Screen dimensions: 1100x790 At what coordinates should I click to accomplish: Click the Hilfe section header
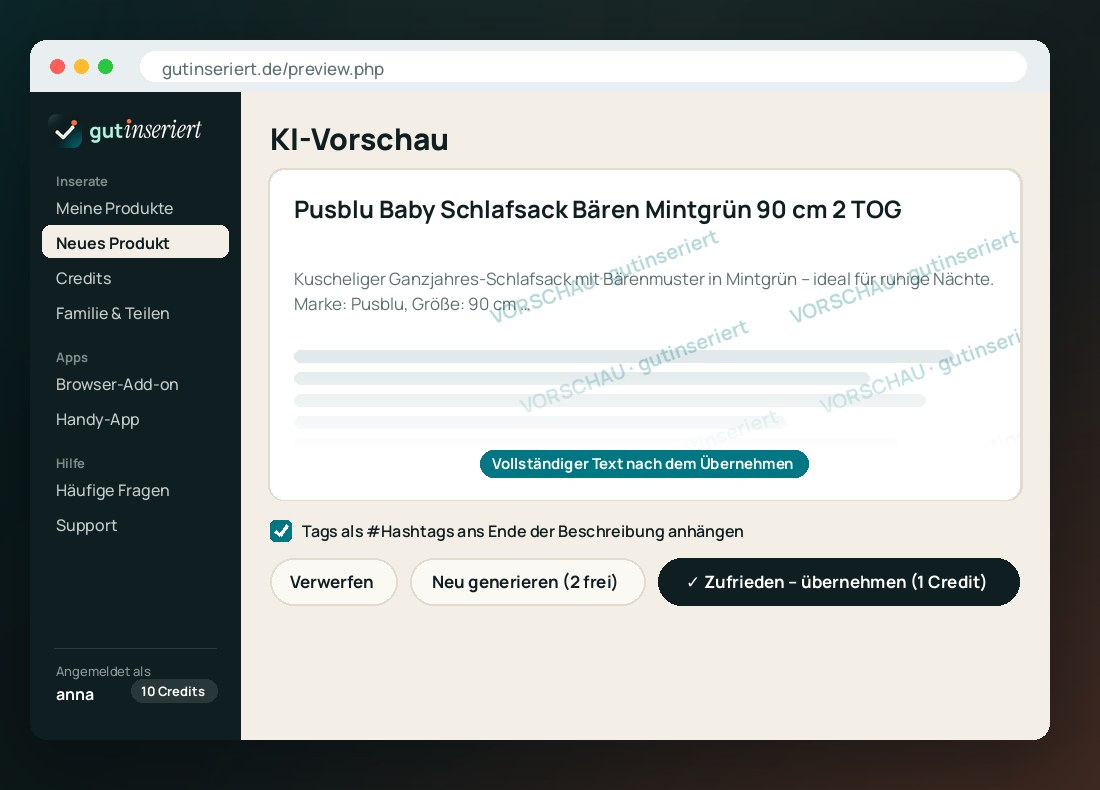click(x=70, y=463)
